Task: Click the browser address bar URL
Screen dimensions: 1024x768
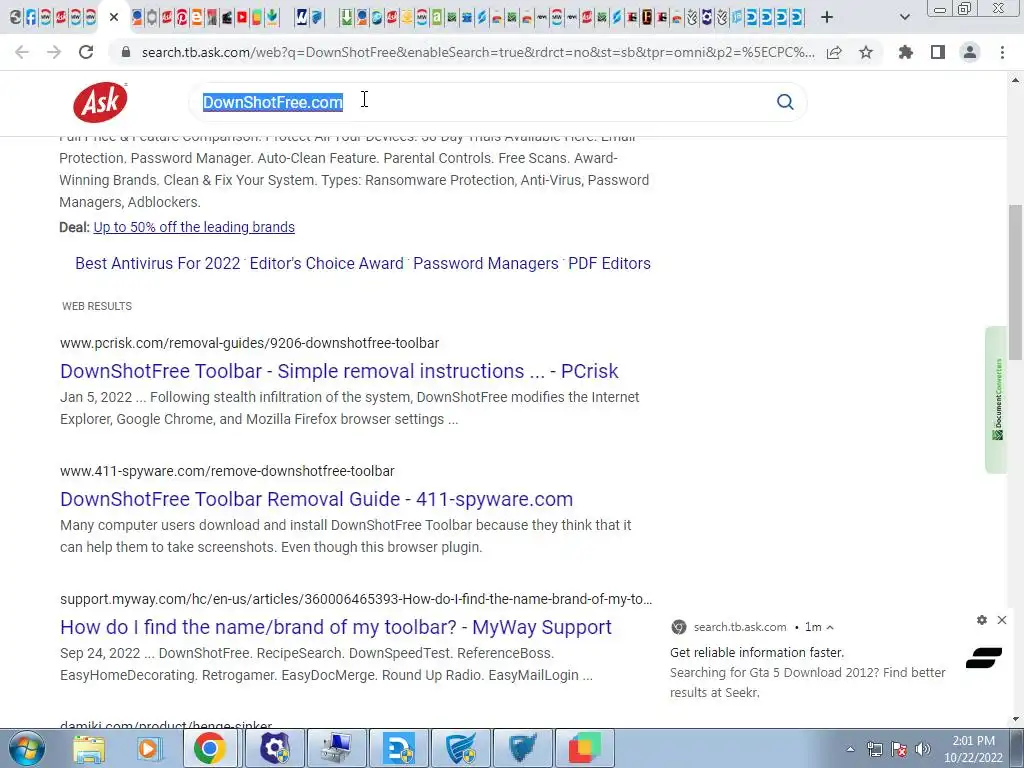Action: click(477, 52)
